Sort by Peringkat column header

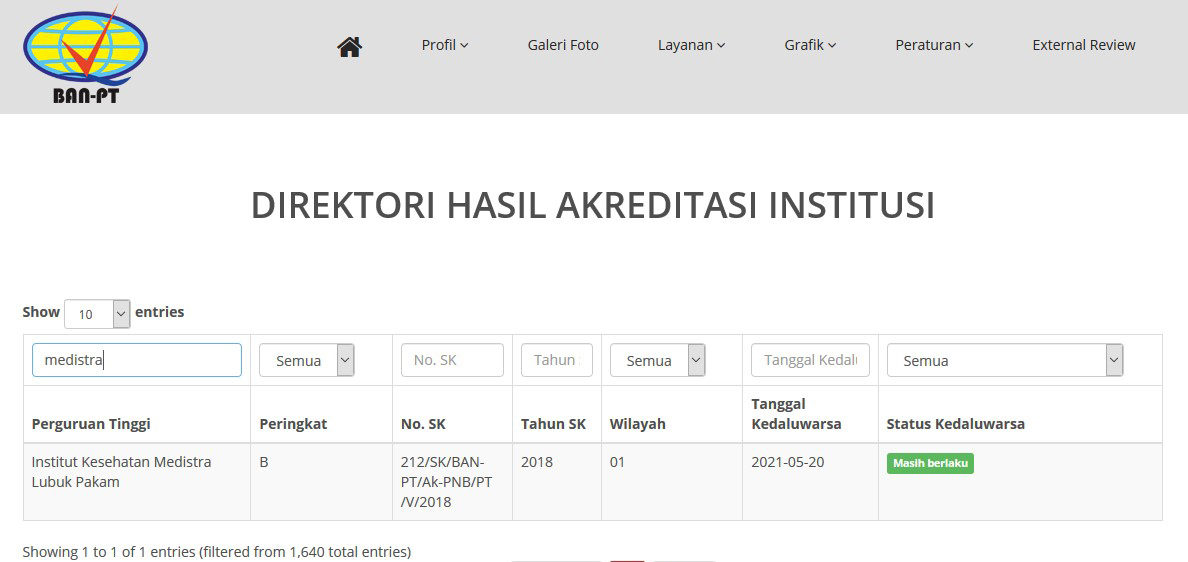[x=321, y=414]
